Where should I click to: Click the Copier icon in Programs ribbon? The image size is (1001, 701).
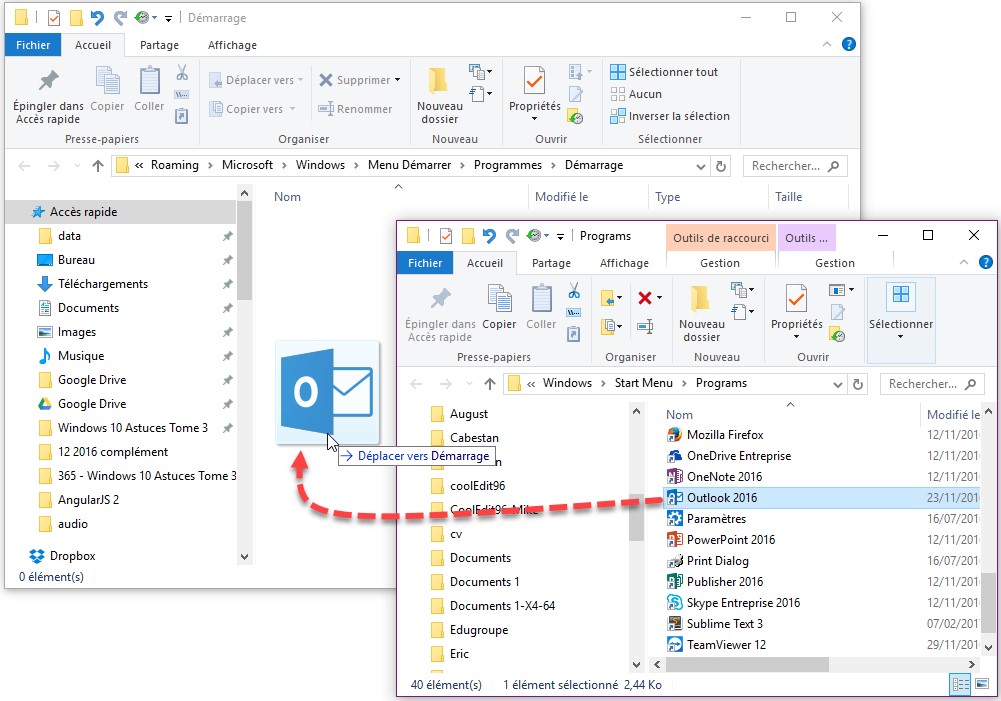pyautogui.click(x=499, y=308)
